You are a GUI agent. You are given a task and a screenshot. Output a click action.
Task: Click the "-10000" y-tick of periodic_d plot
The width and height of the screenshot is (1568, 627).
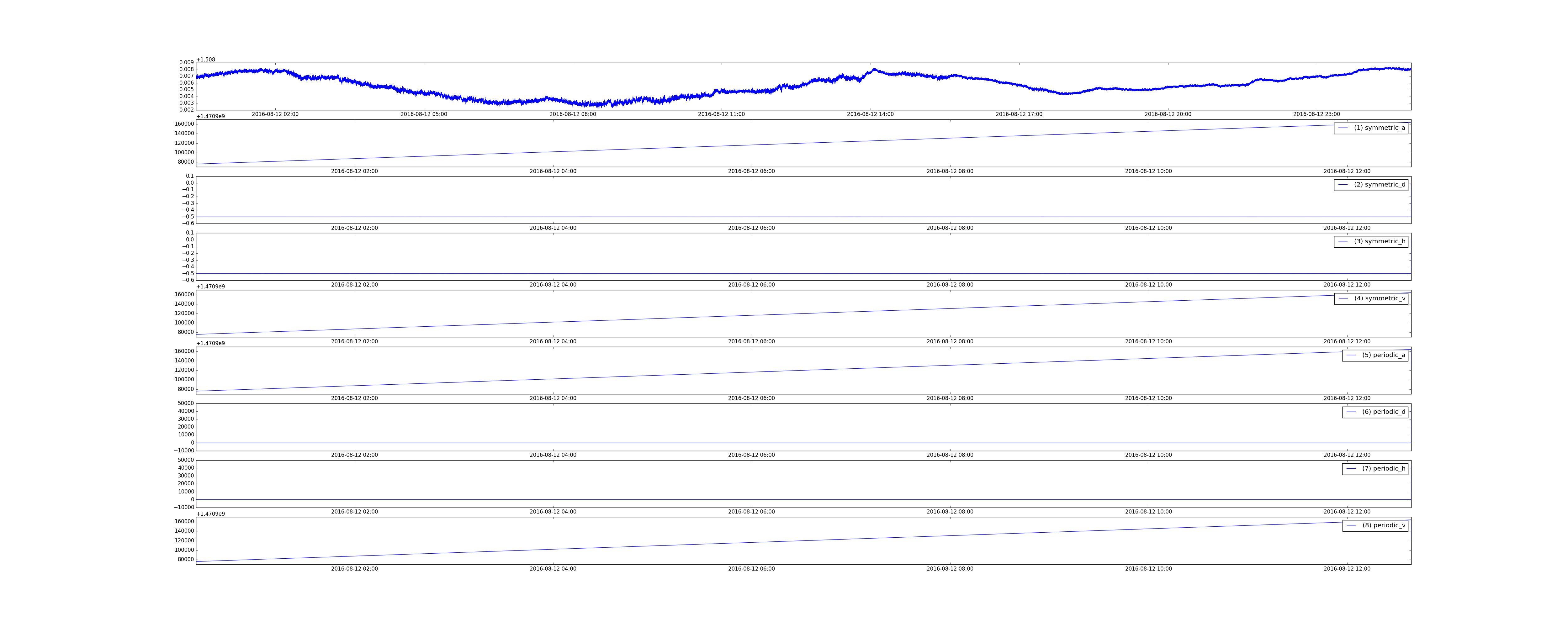[x=183, y=451]
